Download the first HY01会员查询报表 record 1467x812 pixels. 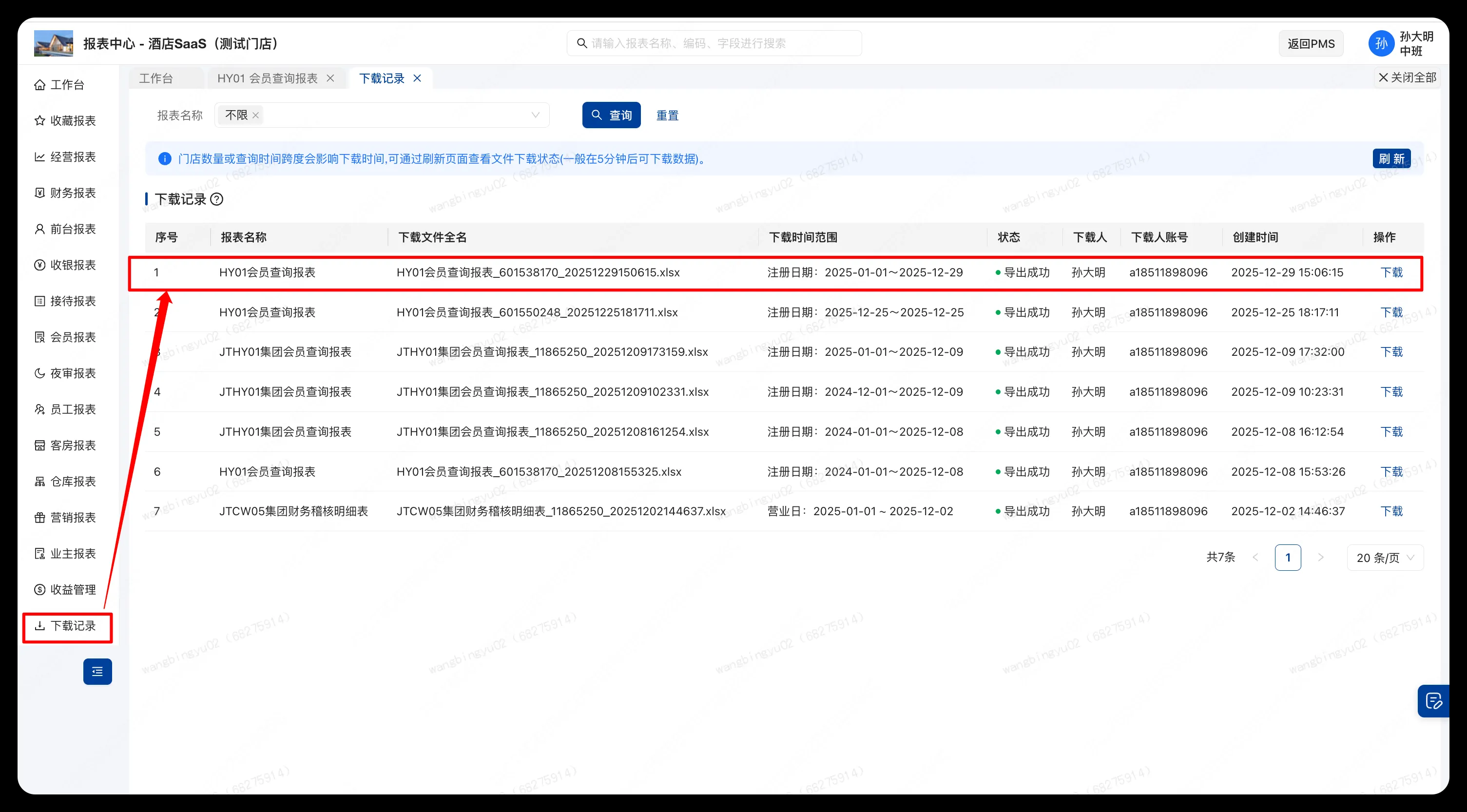point(1392,272)
